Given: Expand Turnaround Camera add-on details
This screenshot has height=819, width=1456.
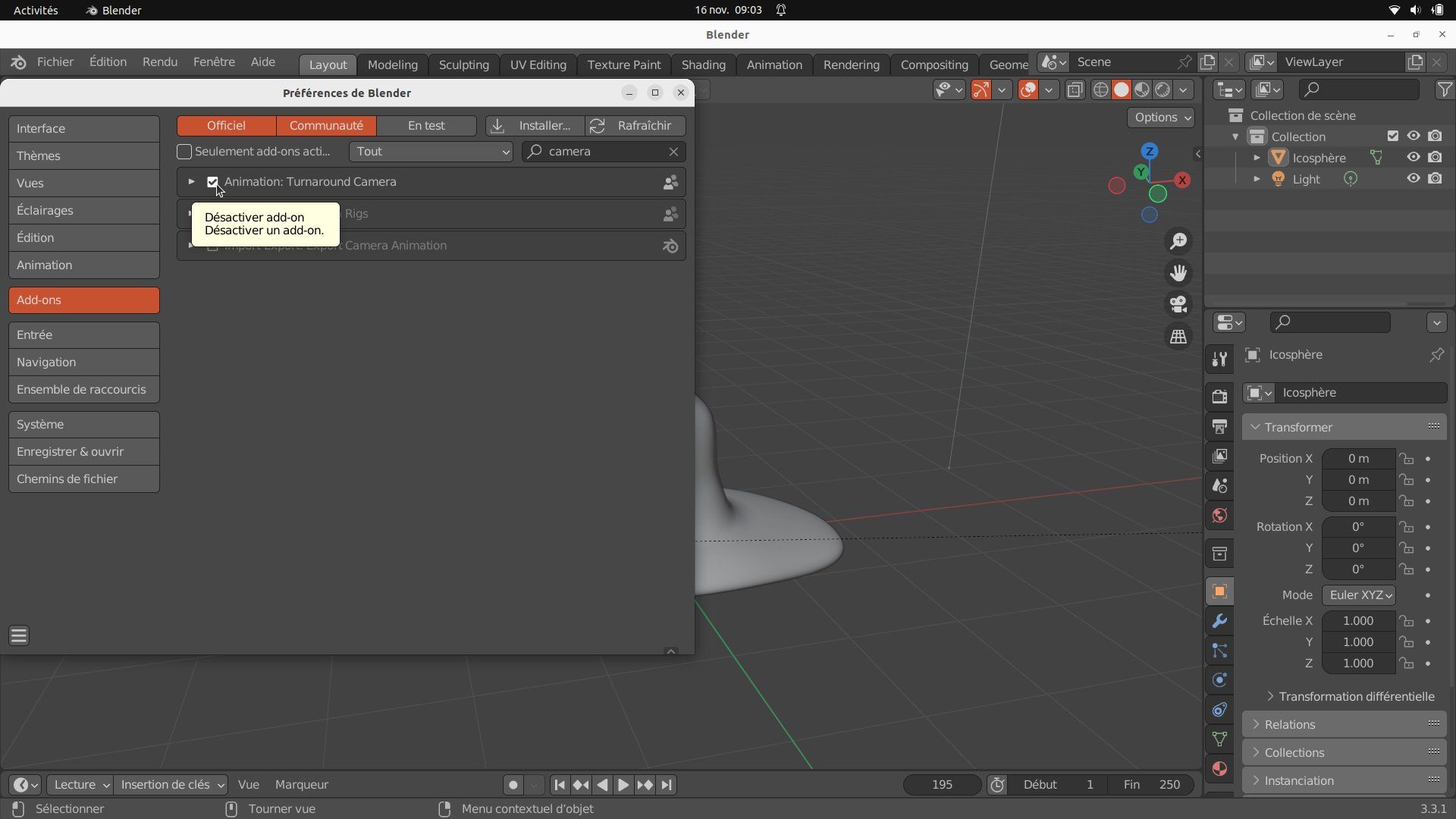Looking at the screenshot, I should (191, 182).
